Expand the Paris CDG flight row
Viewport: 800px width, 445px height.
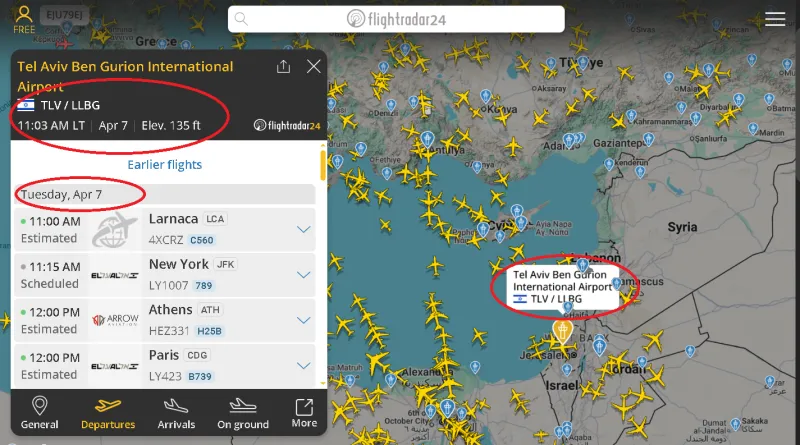304,365
